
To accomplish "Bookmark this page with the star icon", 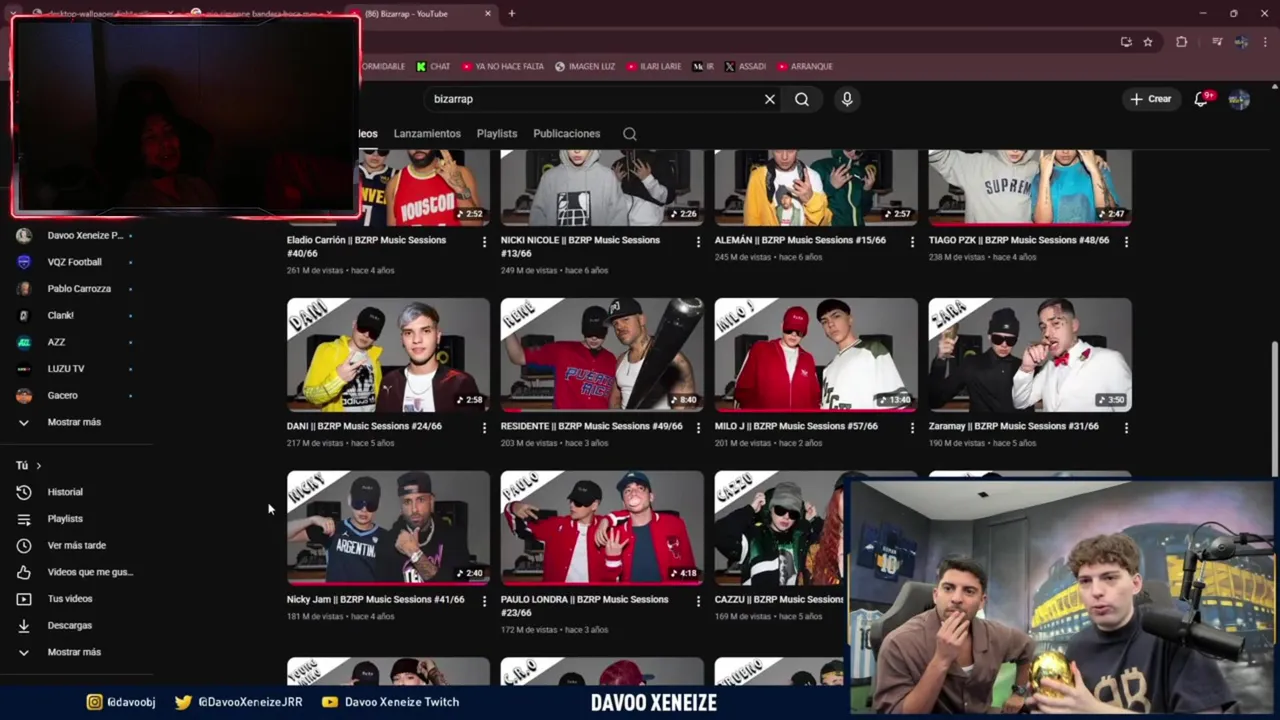I will [x=1148, y=42].
